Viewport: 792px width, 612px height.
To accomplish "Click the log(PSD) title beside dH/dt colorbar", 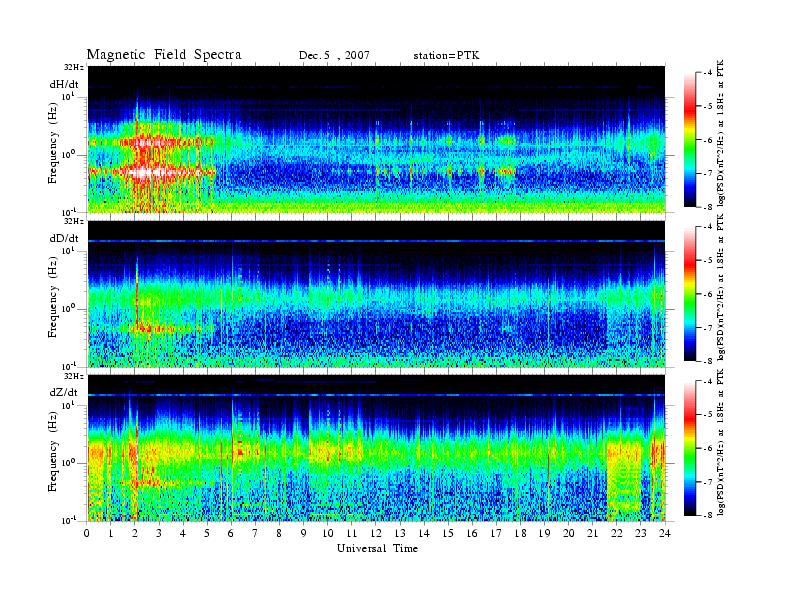I will [721, 132].
